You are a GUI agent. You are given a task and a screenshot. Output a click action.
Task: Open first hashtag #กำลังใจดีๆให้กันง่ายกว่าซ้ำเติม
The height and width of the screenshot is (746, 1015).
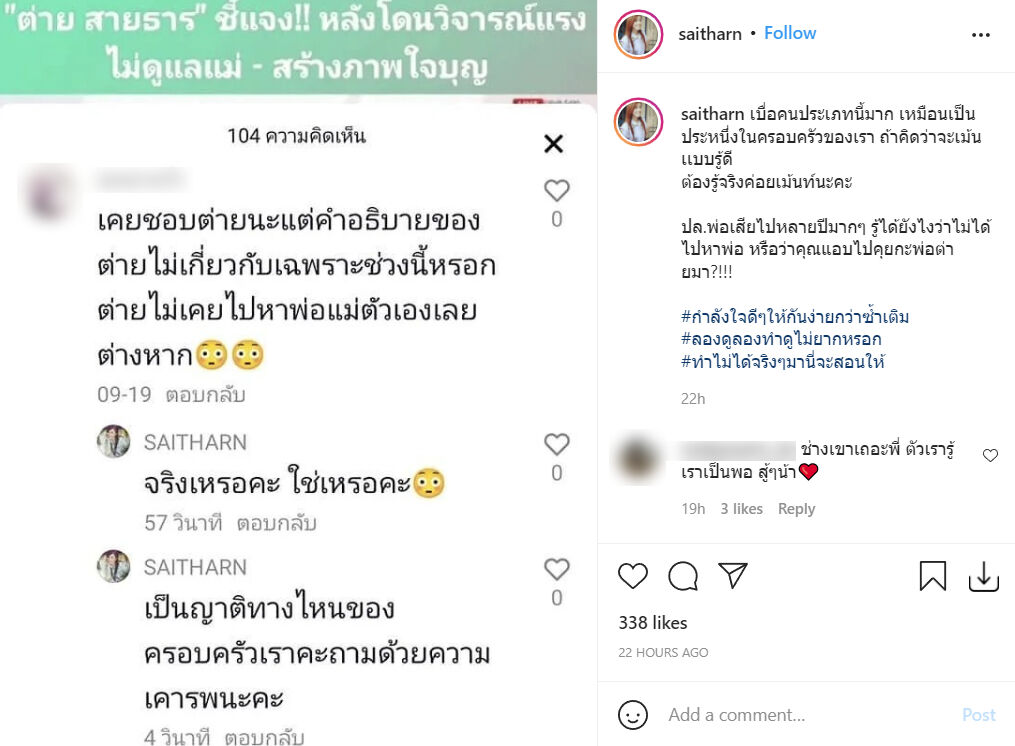pyautogui.click(x=795, y=317)
